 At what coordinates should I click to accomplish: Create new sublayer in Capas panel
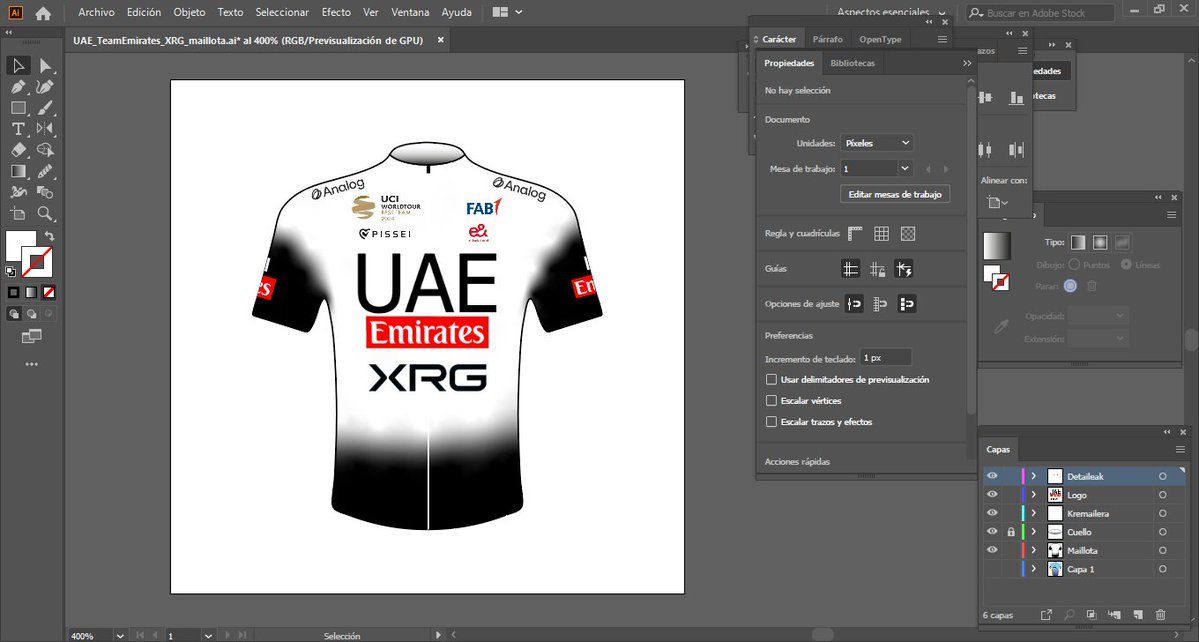click(x=1114, y=614)
